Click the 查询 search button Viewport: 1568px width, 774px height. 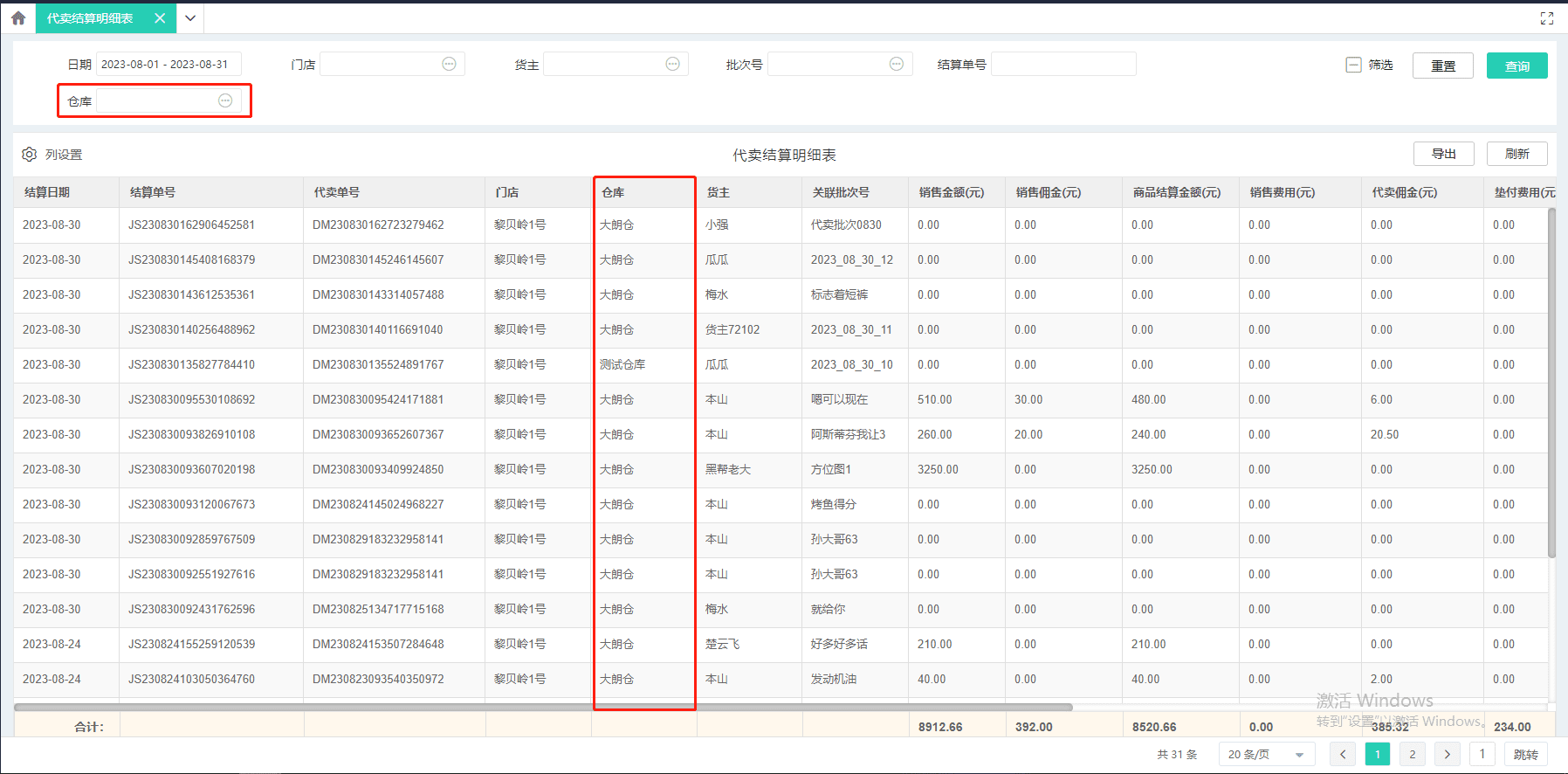click(x=1517, y=66)
